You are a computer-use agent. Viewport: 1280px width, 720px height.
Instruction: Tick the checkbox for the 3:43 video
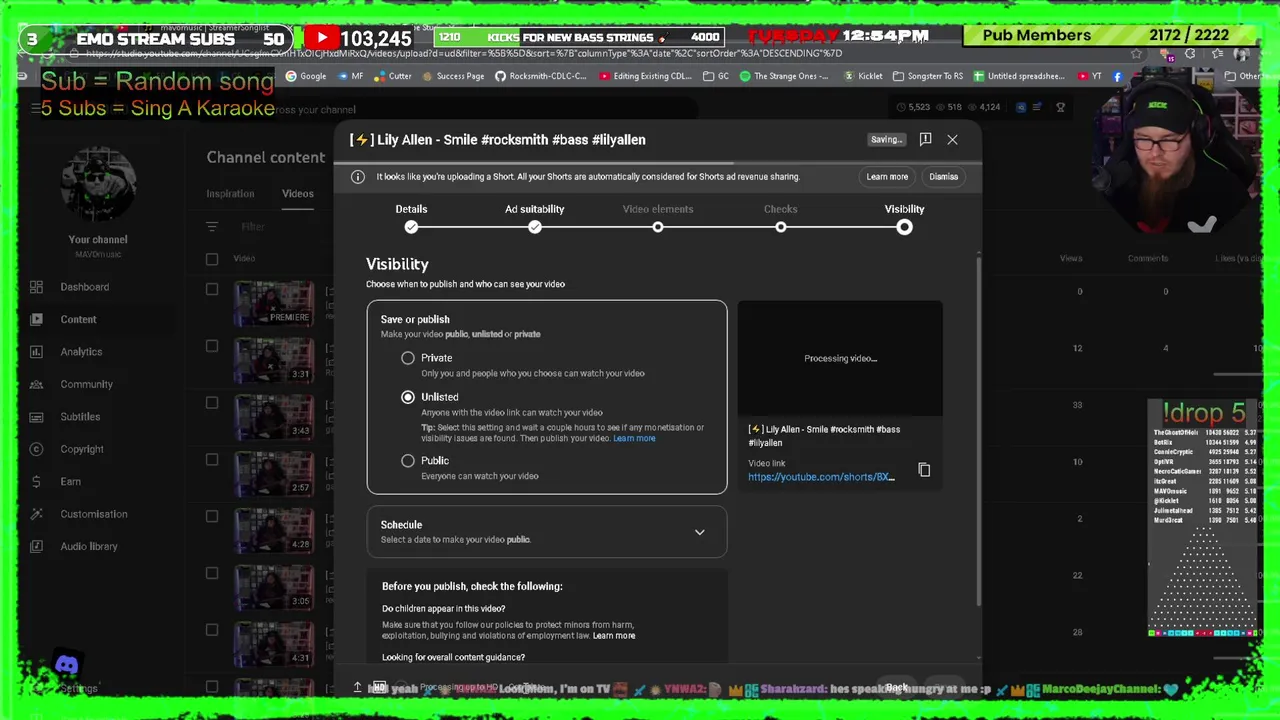(212, 403)
